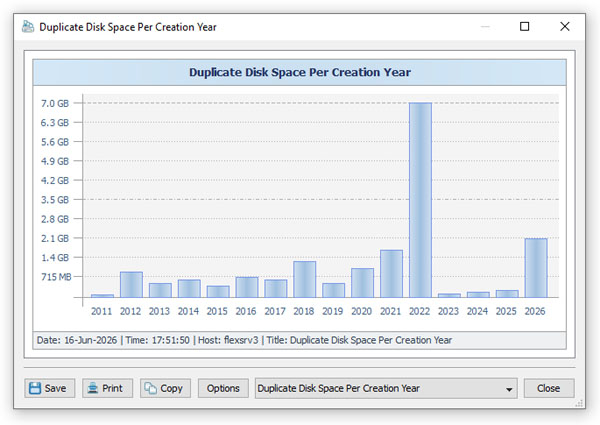Image resolution: width=600 pixels, height=425 pixels.
Task: Click the '1.4 GB' axis label
Action: (55, 257)
